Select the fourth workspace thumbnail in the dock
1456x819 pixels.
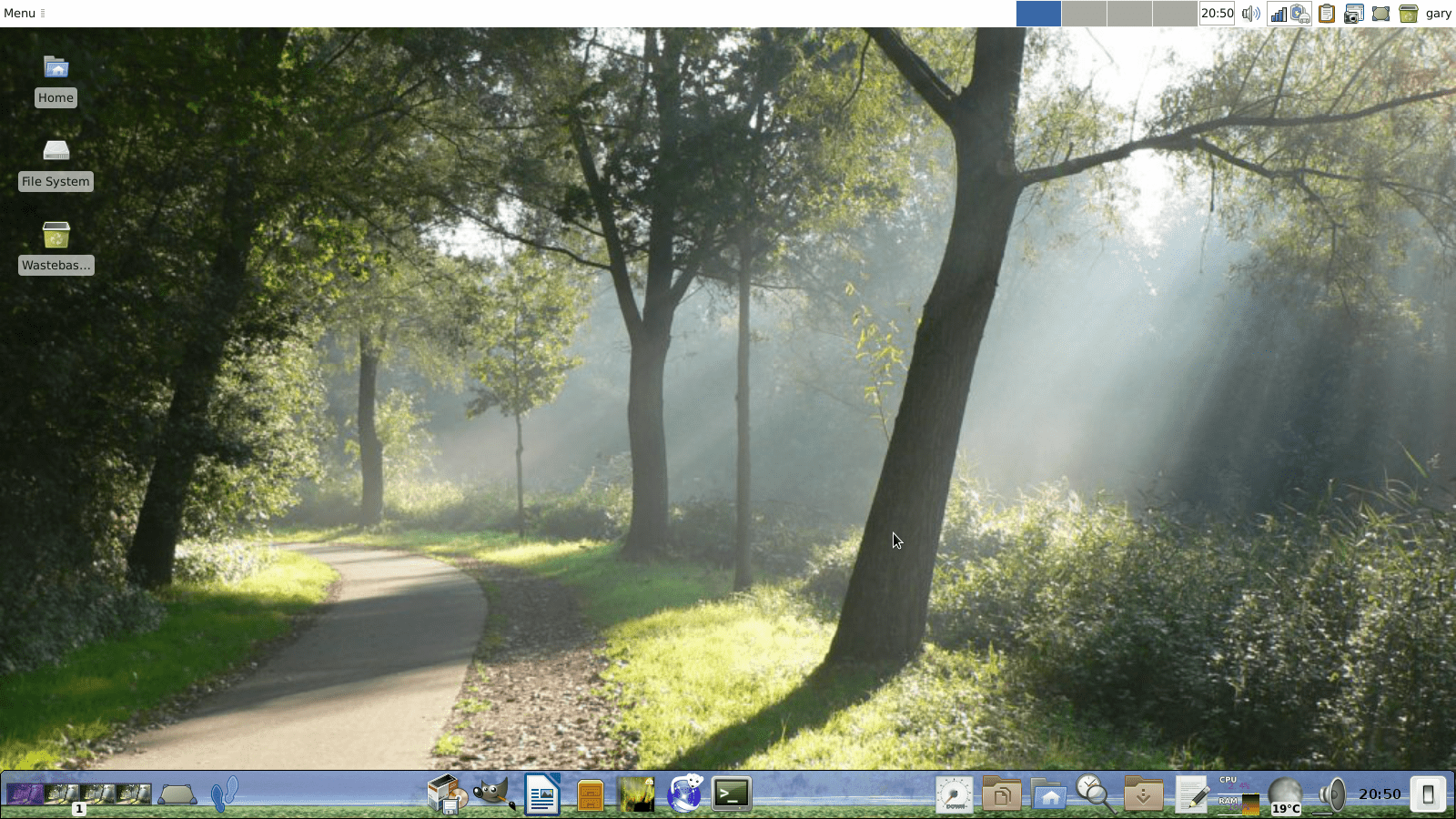point(134,794)
